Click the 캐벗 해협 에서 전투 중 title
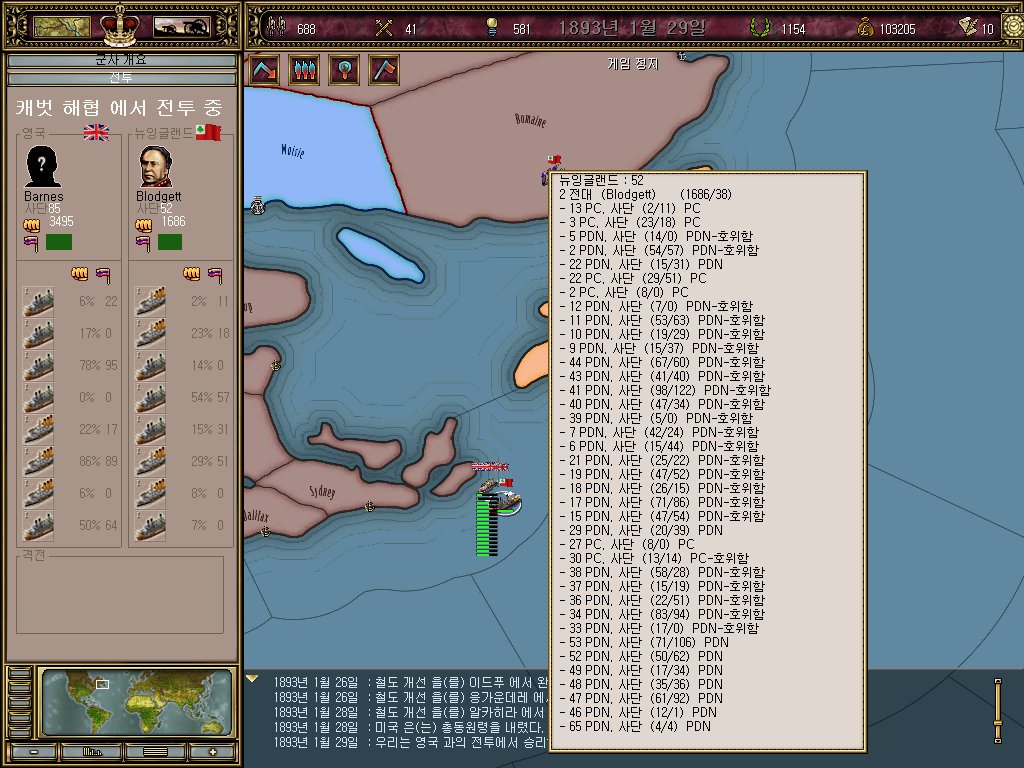The width and height of the screenshot is (1024, 768). coord(120,107)
